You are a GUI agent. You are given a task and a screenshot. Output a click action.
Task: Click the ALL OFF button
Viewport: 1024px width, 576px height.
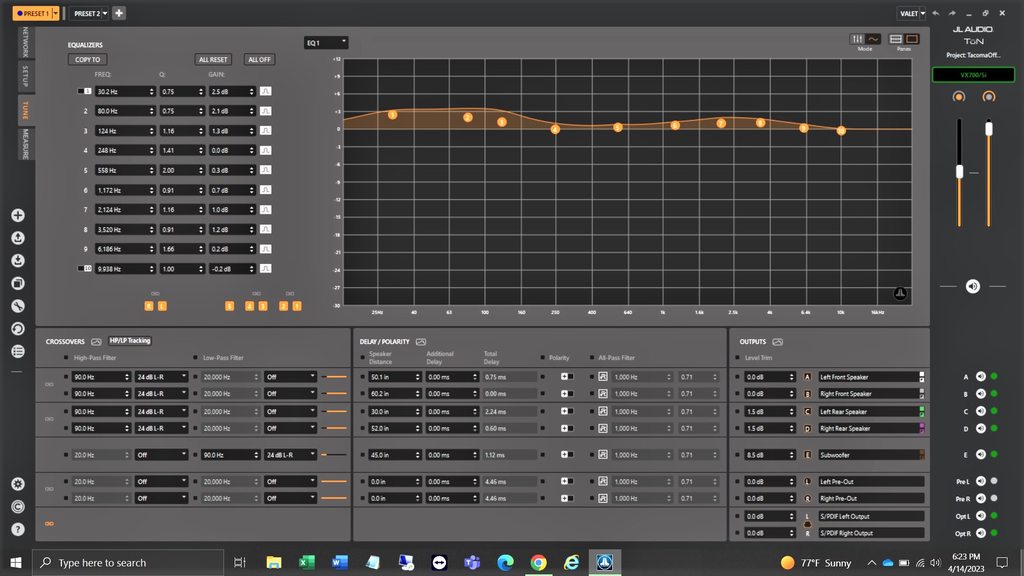[x=259, y=59]
